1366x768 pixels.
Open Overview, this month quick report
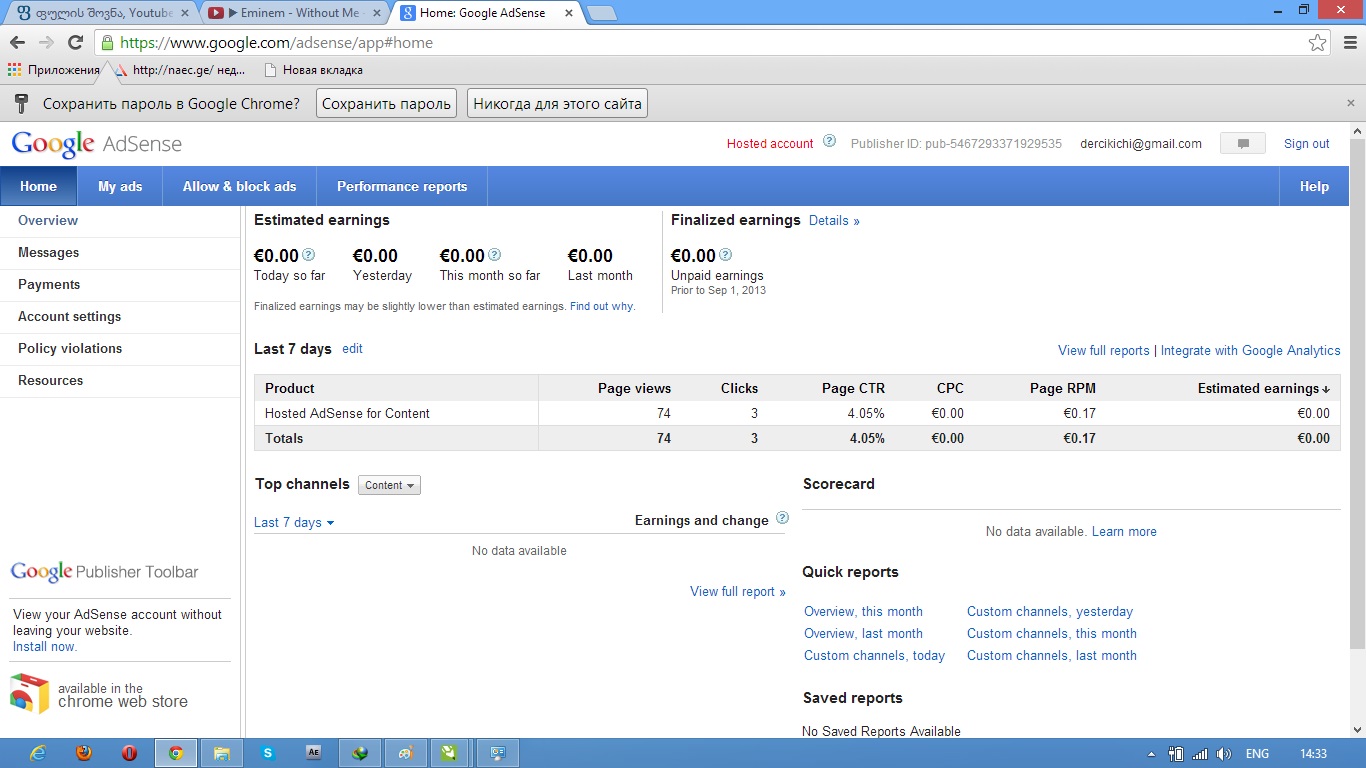click(863, 612)
